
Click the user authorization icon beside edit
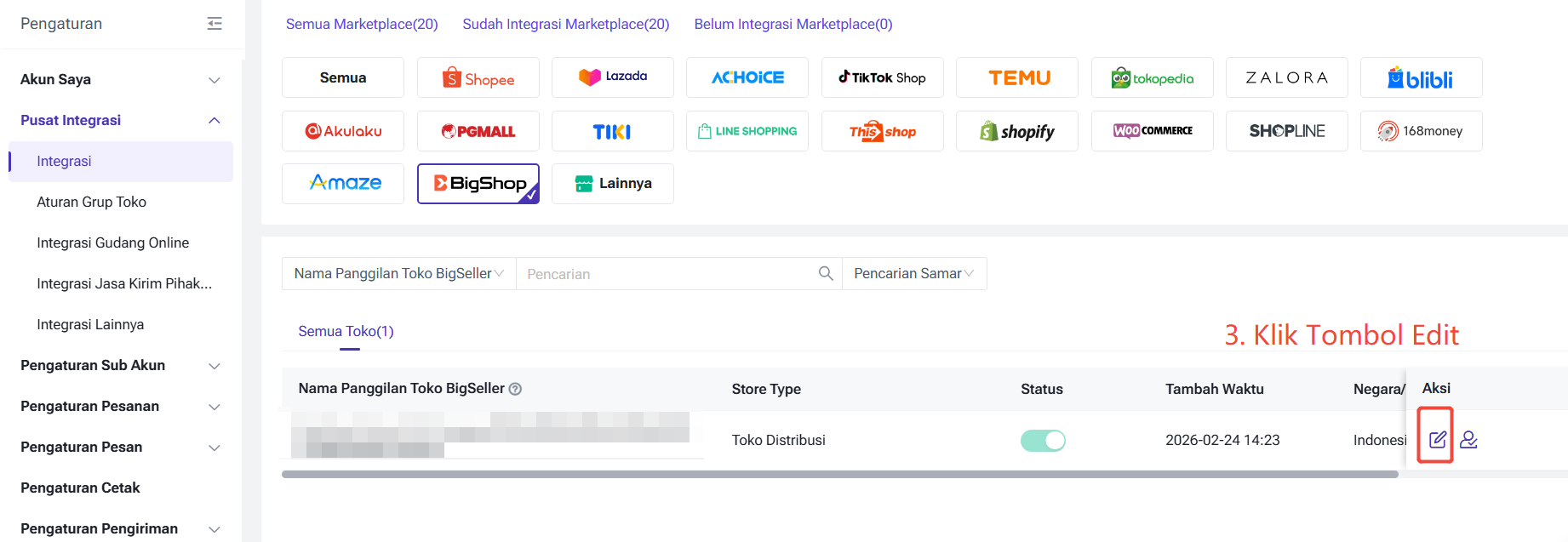tap(1468, 439)
